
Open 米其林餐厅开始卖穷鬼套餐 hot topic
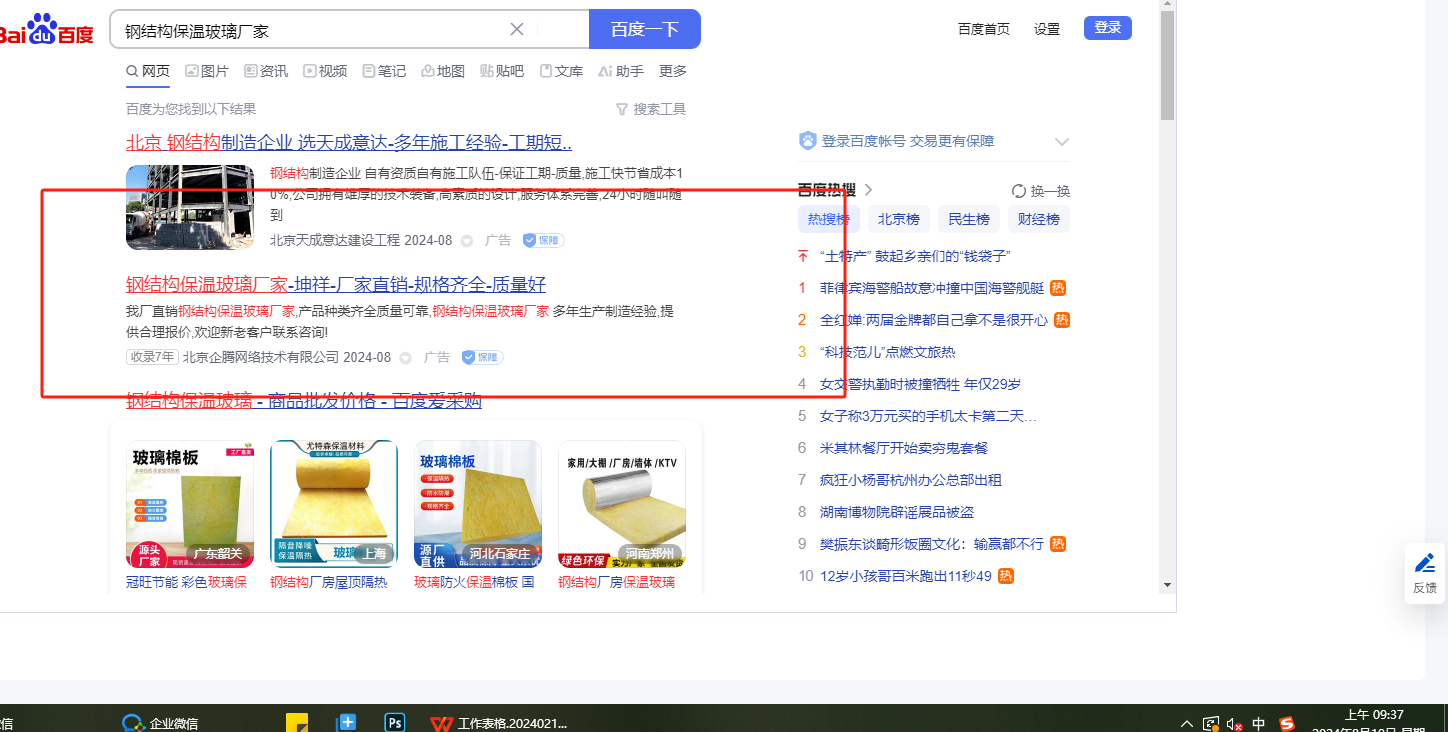904,448
